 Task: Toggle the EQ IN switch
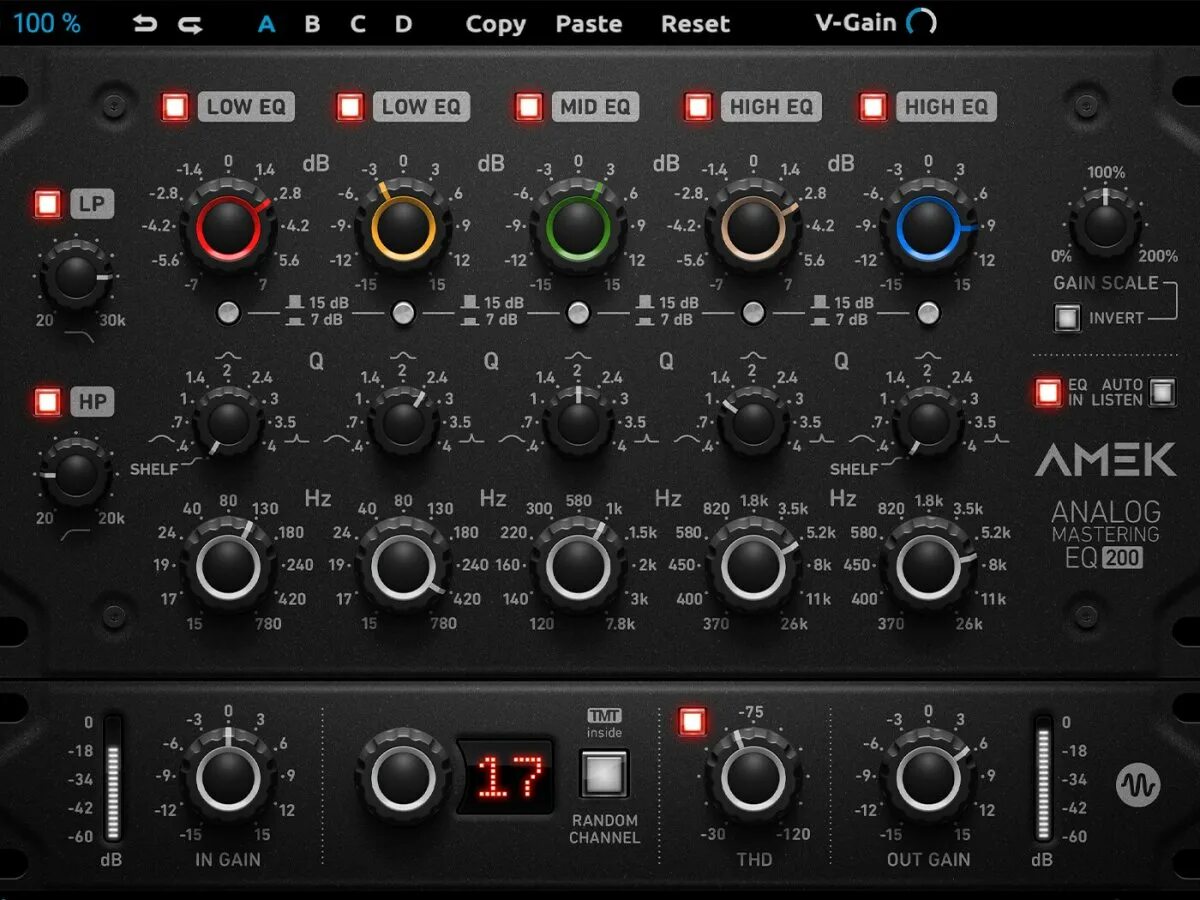(1048, 392)
